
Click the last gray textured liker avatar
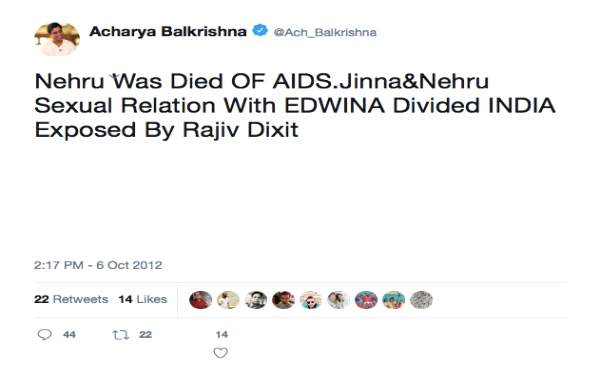pyautogui.click(x=421, y=300)
